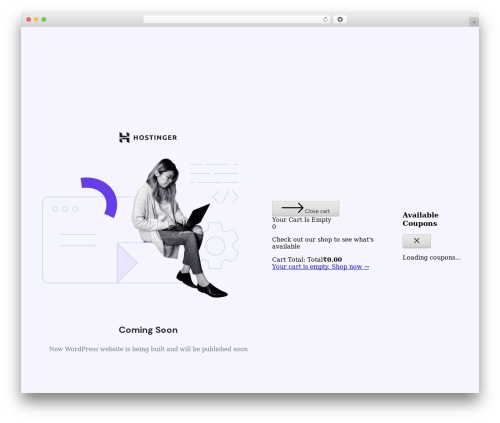Viewport: 500px width, 423px height.
Task: Click the 'Coming Soon' heading
Action: (148, 330)
